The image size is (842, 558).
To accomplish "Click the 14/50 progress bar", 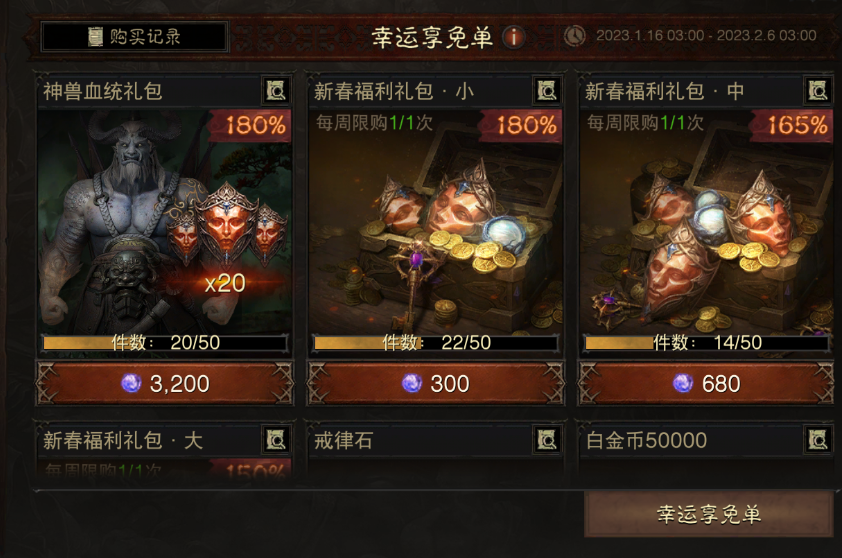I will 707,343.
